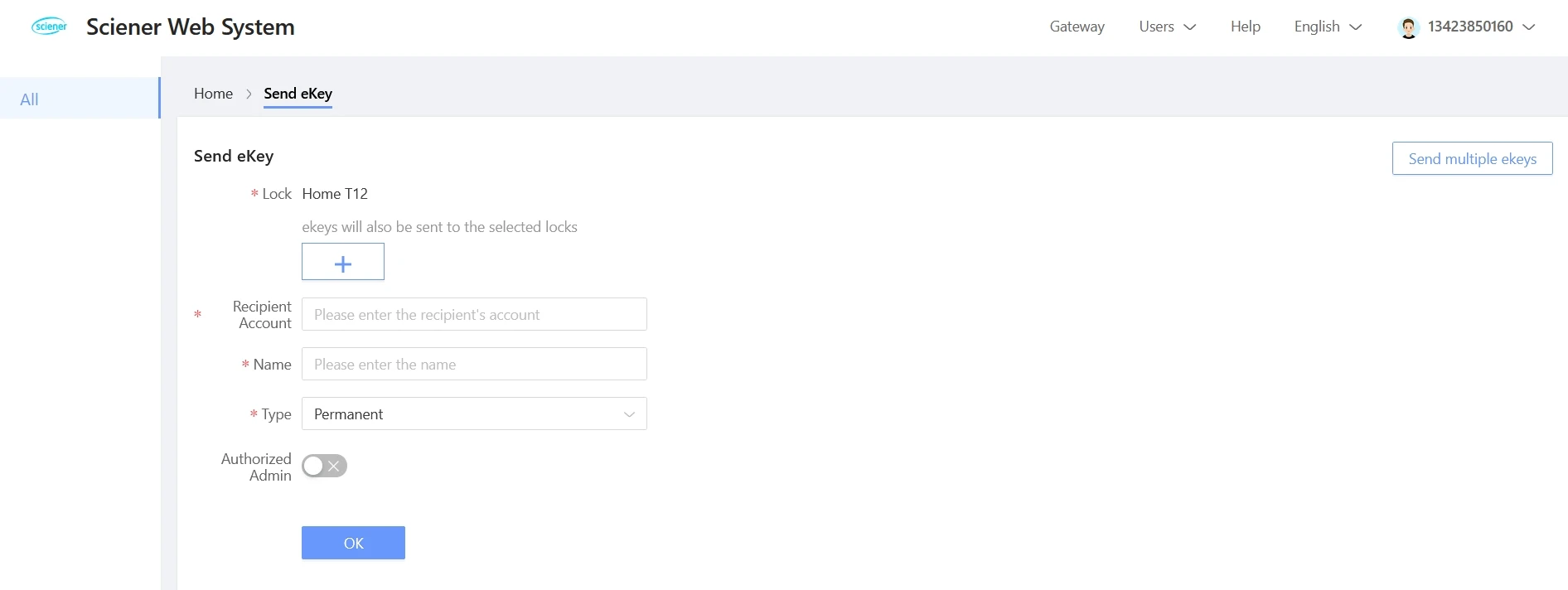Image resolution: width=1568 pixels, height=590 pixels.
Task: Click Send multiple ekeys button
Action: [x=1472, y=158]
